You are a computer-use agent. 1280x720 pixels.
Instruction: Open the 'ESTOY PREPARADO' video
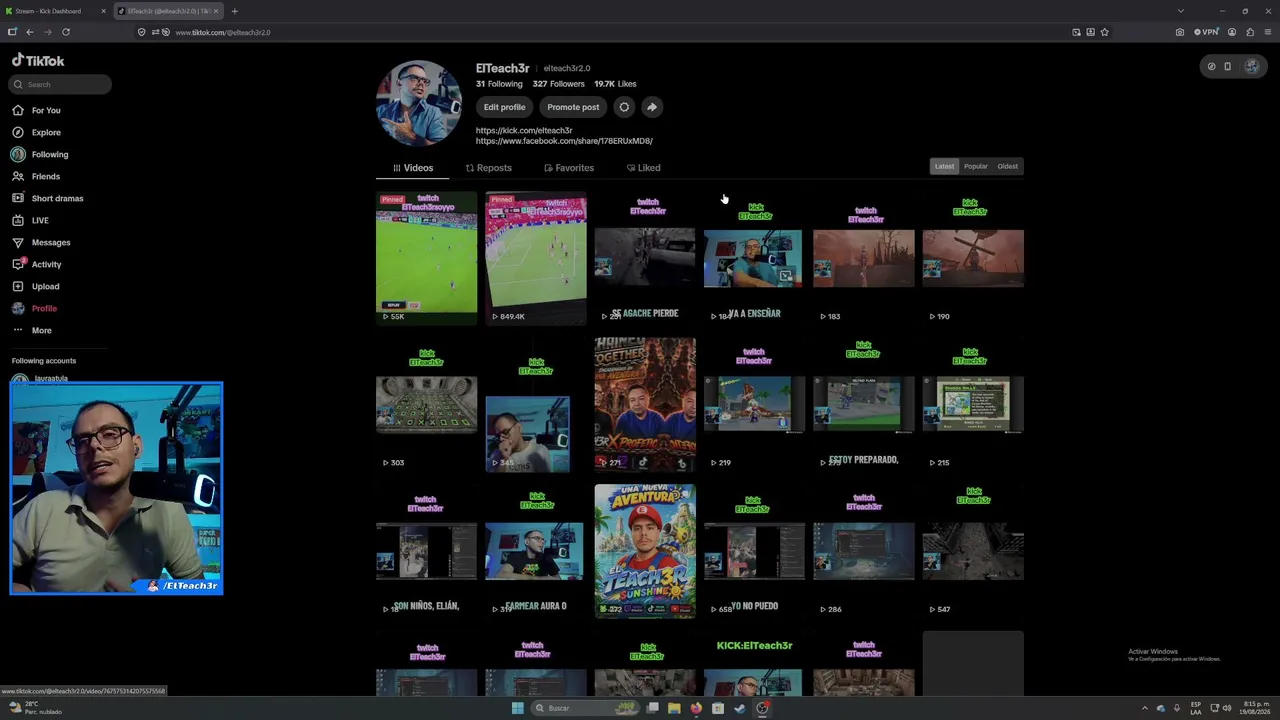[863, 404]
